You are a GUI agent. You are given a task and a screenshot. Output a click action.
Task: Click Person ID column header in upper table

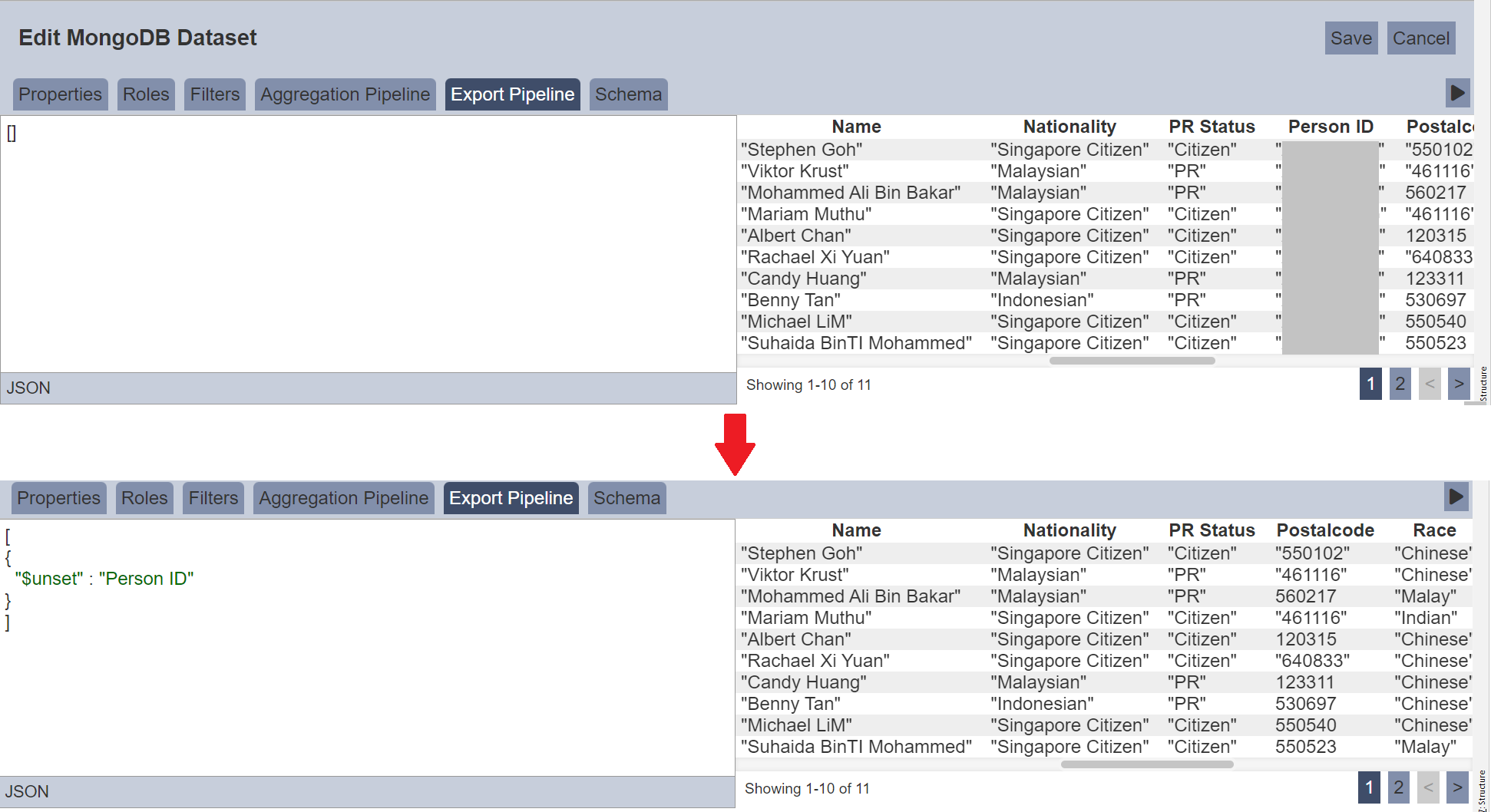tap(1331, 127)
